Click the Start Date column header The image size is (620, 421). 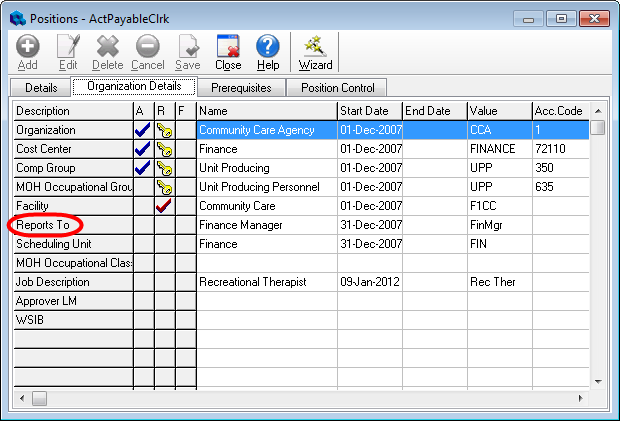tap(368, 111)
